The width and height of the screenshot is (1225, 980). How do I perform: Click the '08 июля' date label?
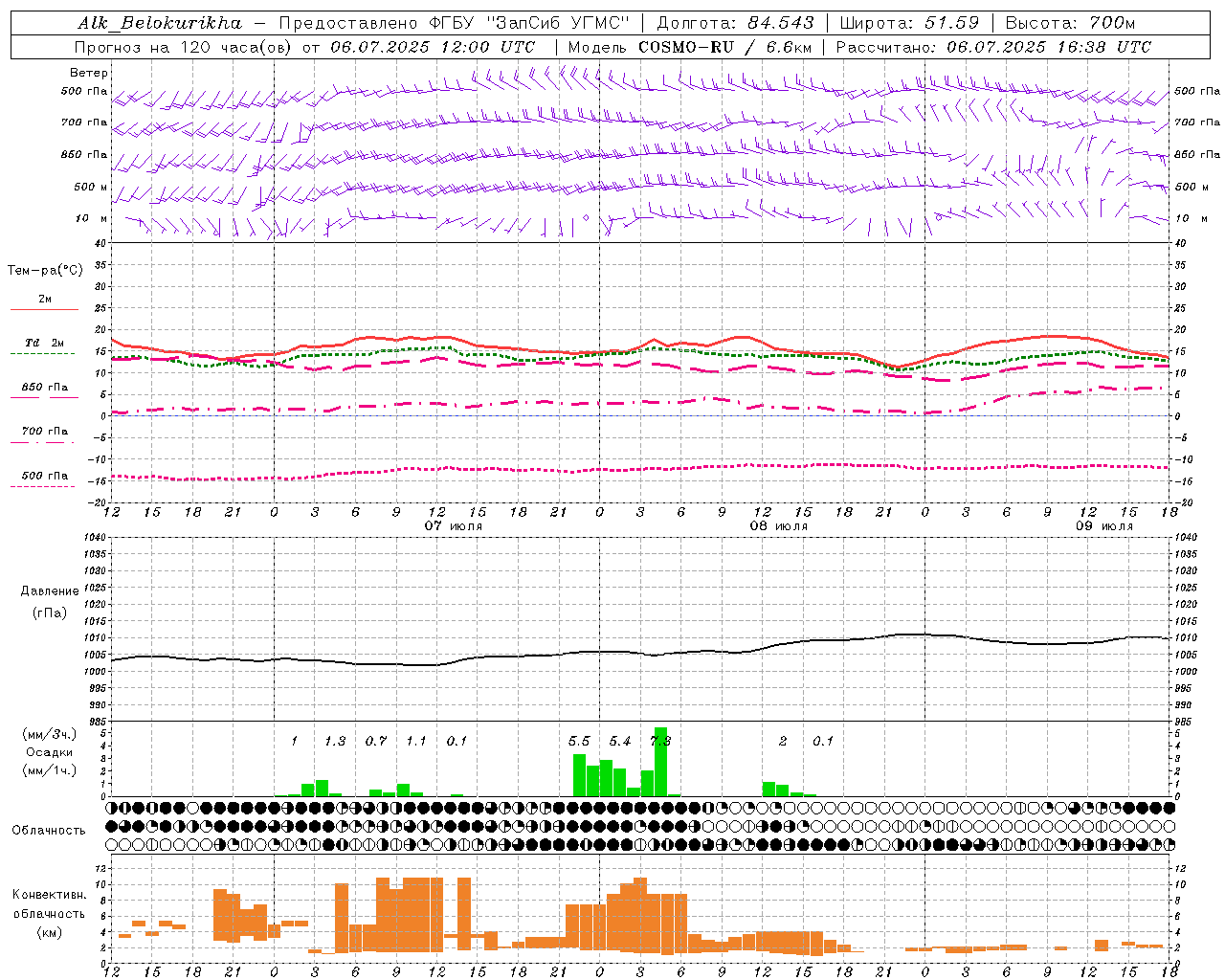pyautogui.click(x=778, y=526)
